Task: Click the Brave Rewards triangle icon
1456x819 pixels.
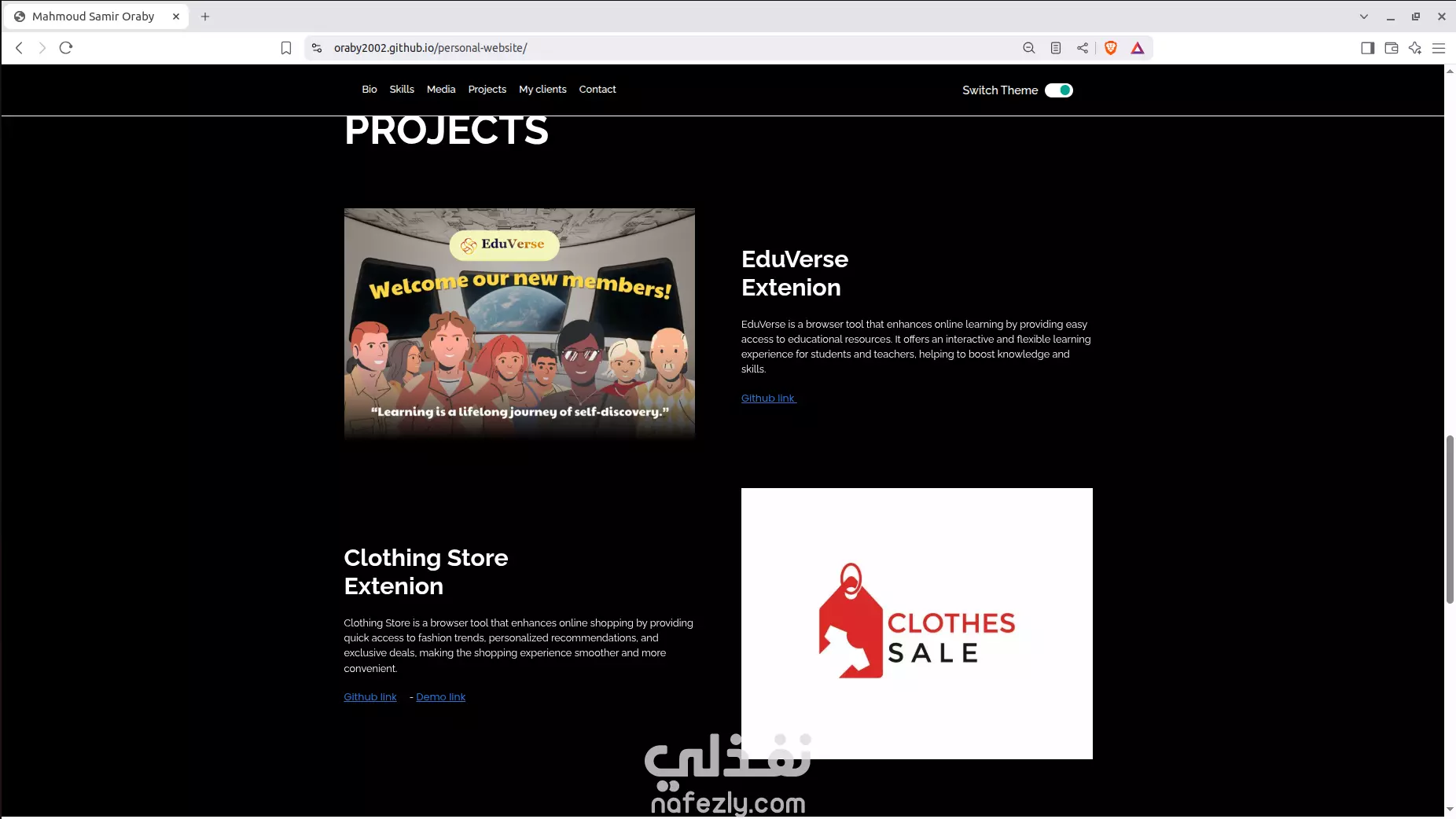Action: pos(1138,48)
